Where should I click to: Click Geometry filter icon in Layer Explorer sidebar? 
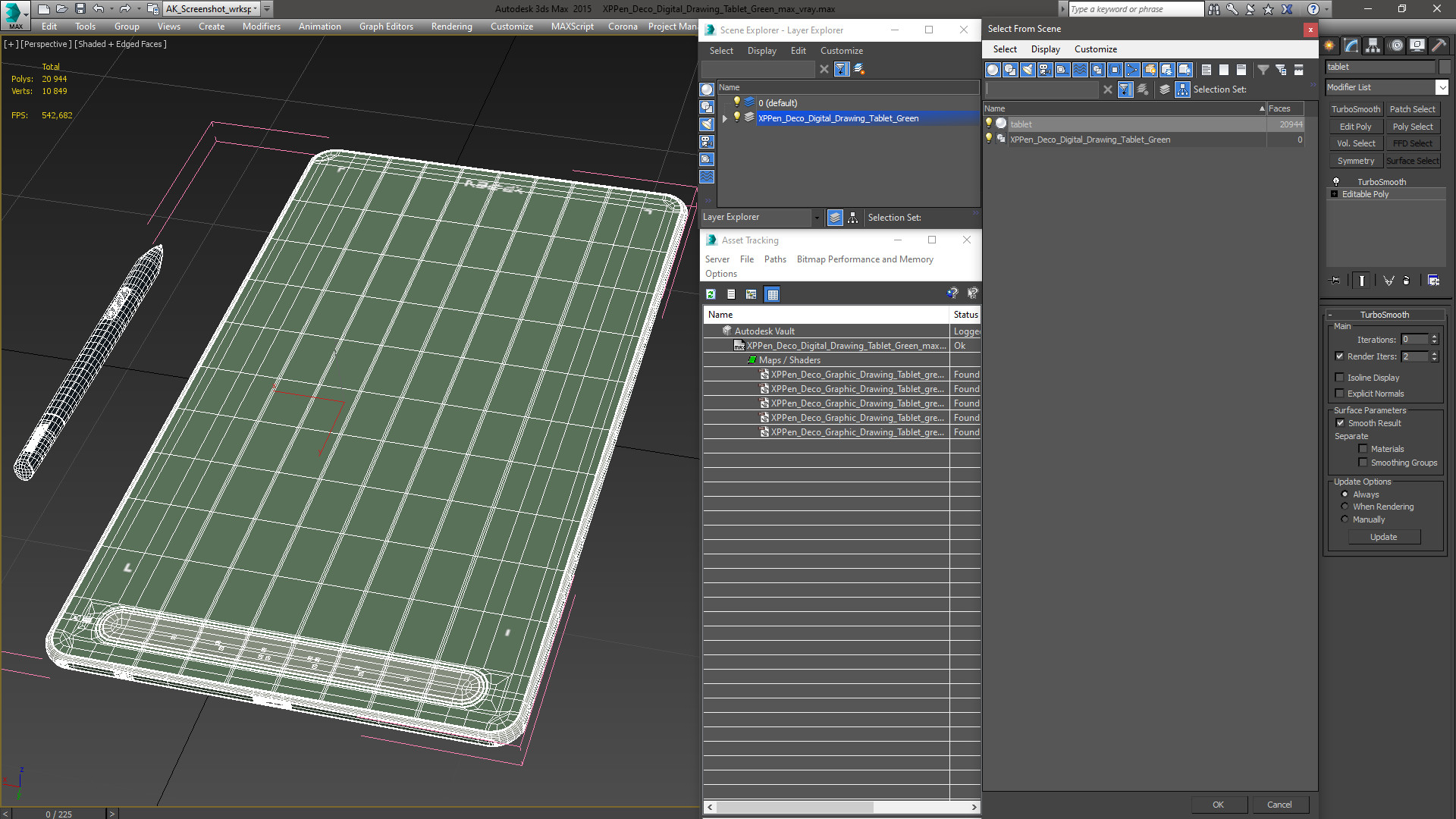click(707, 89)
